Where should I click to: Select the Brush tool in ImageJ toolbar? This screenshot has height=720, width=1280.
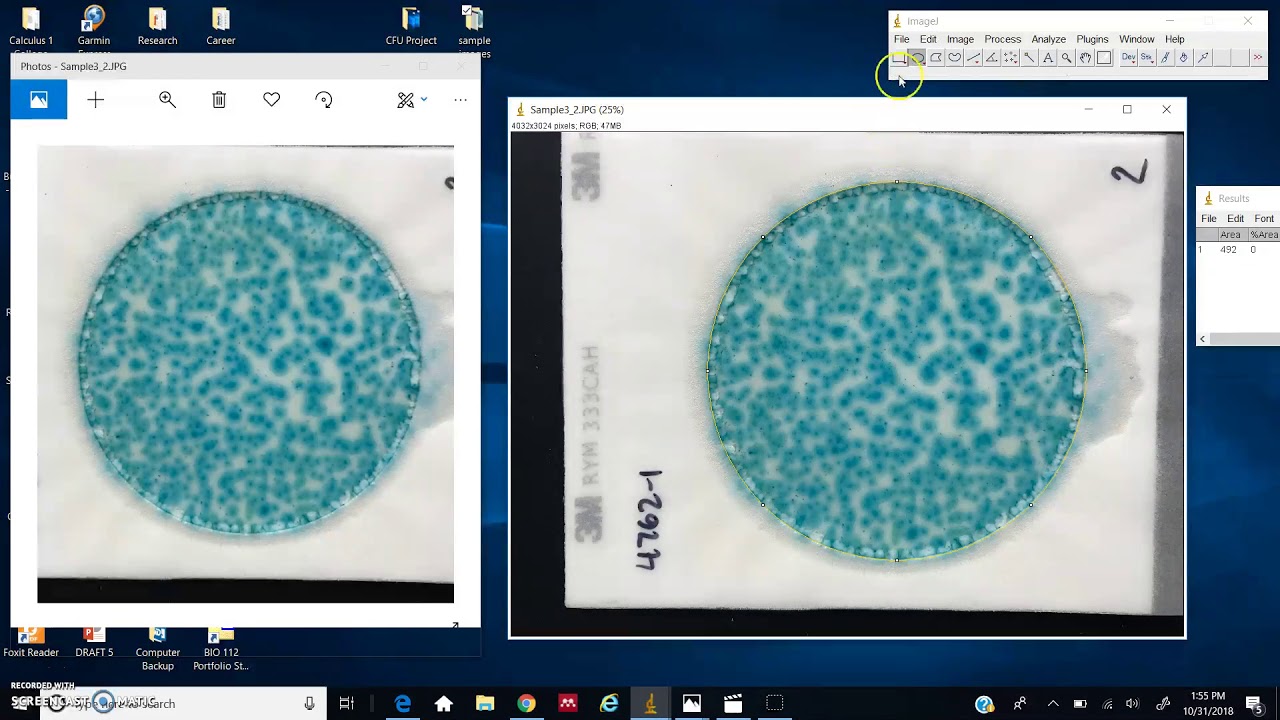coord(1165,58)
